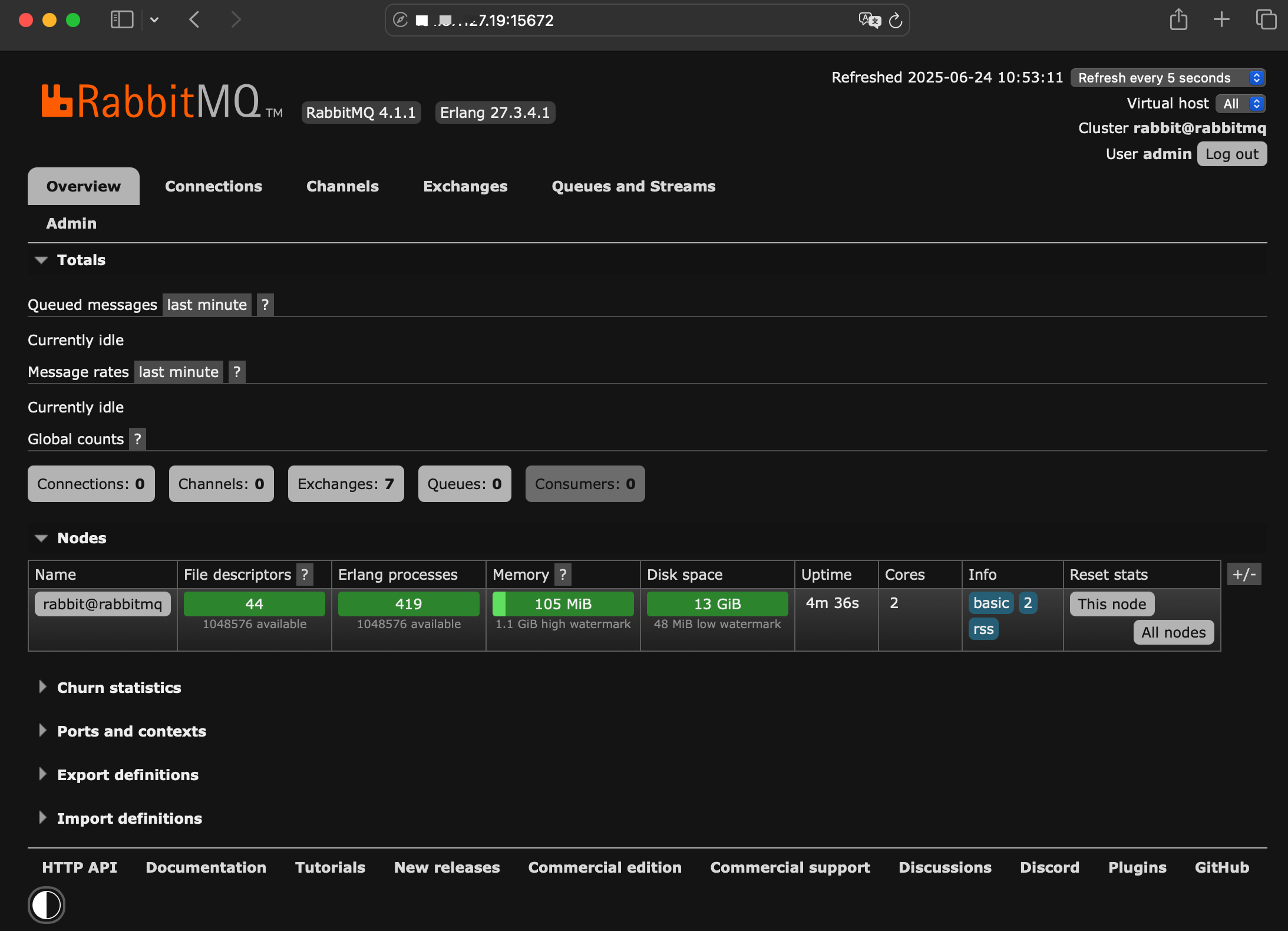Toggle node table columns with +/- button

(1244, 575)
